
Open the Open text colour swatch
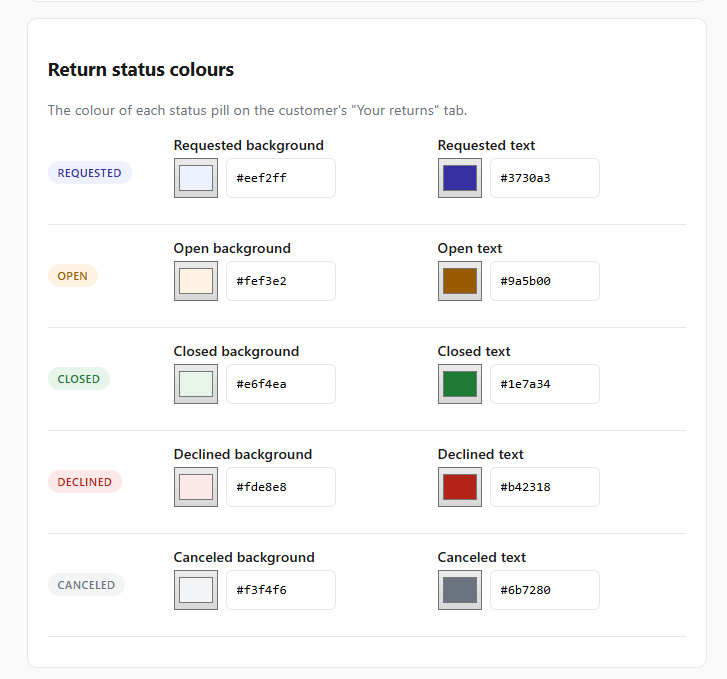click(459, 281)
